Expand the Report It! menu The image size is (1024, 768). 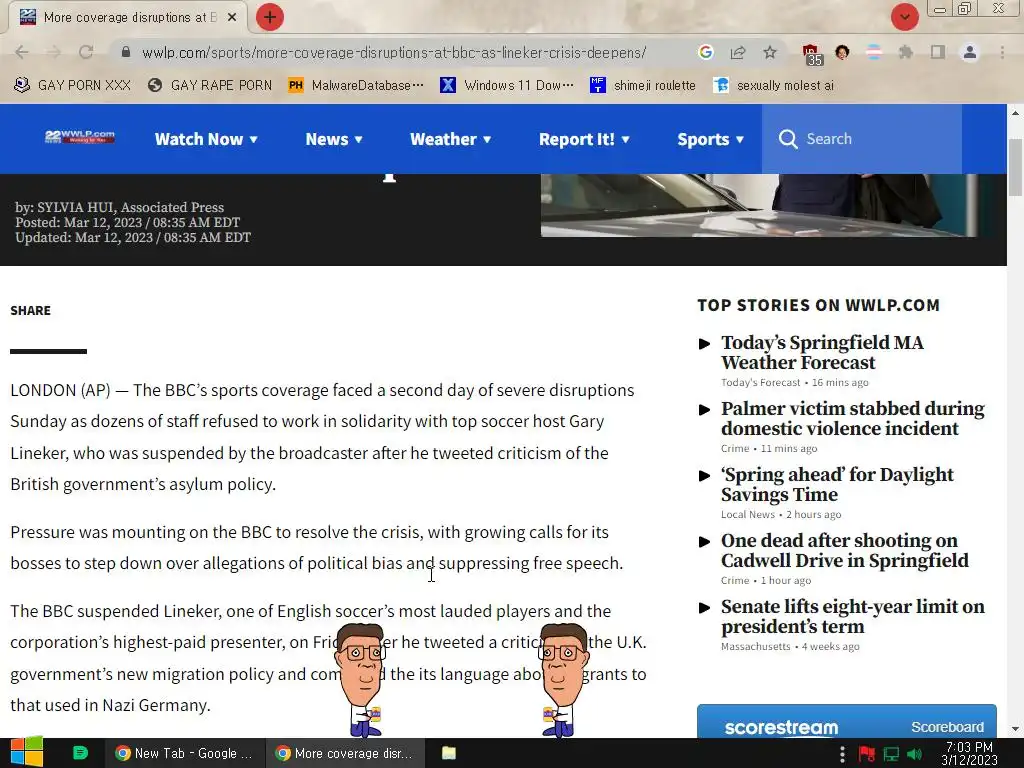pos(584,139)
